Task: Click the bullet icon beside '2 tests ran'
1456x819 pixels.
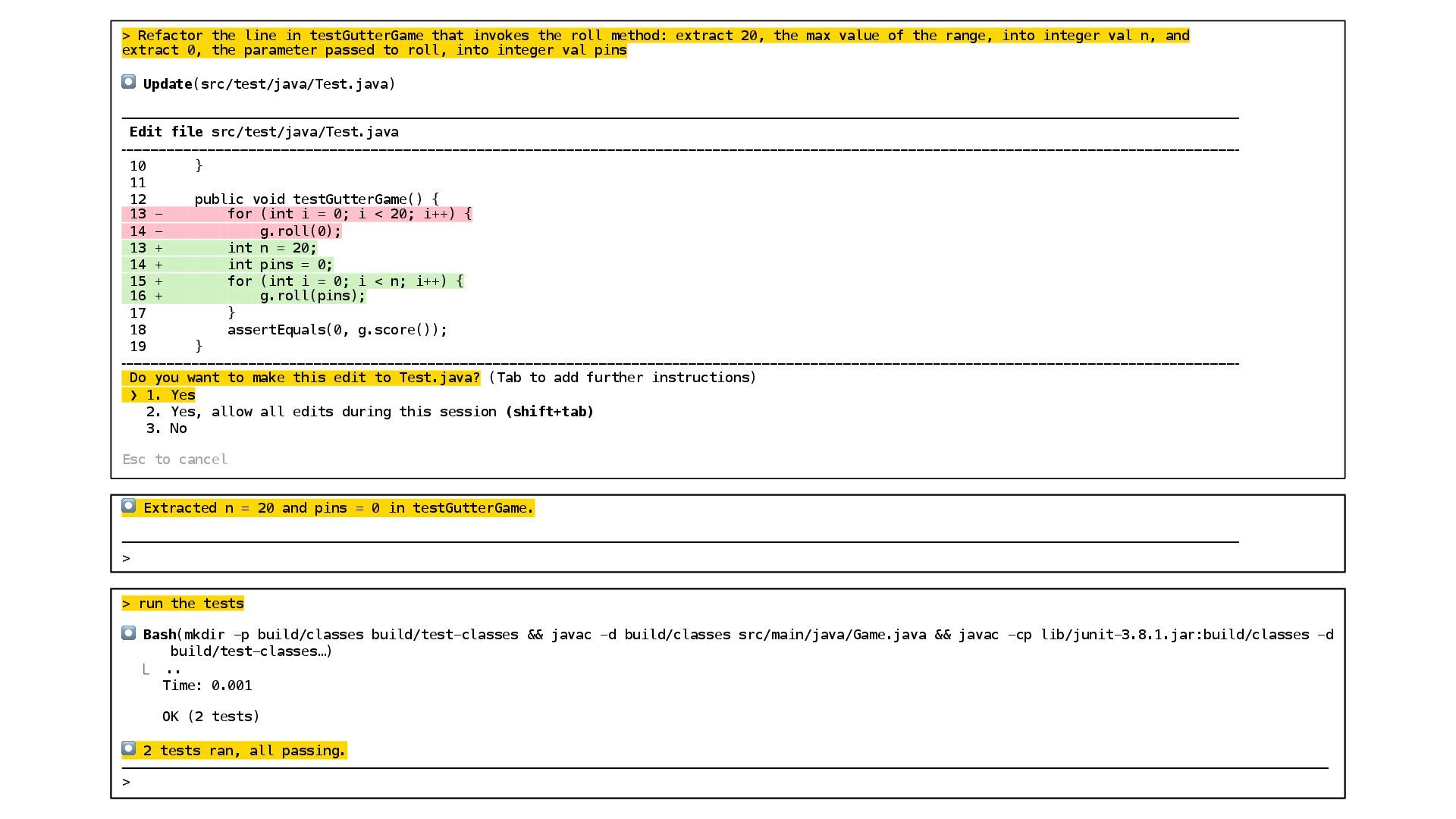Action: coord(129,749)
